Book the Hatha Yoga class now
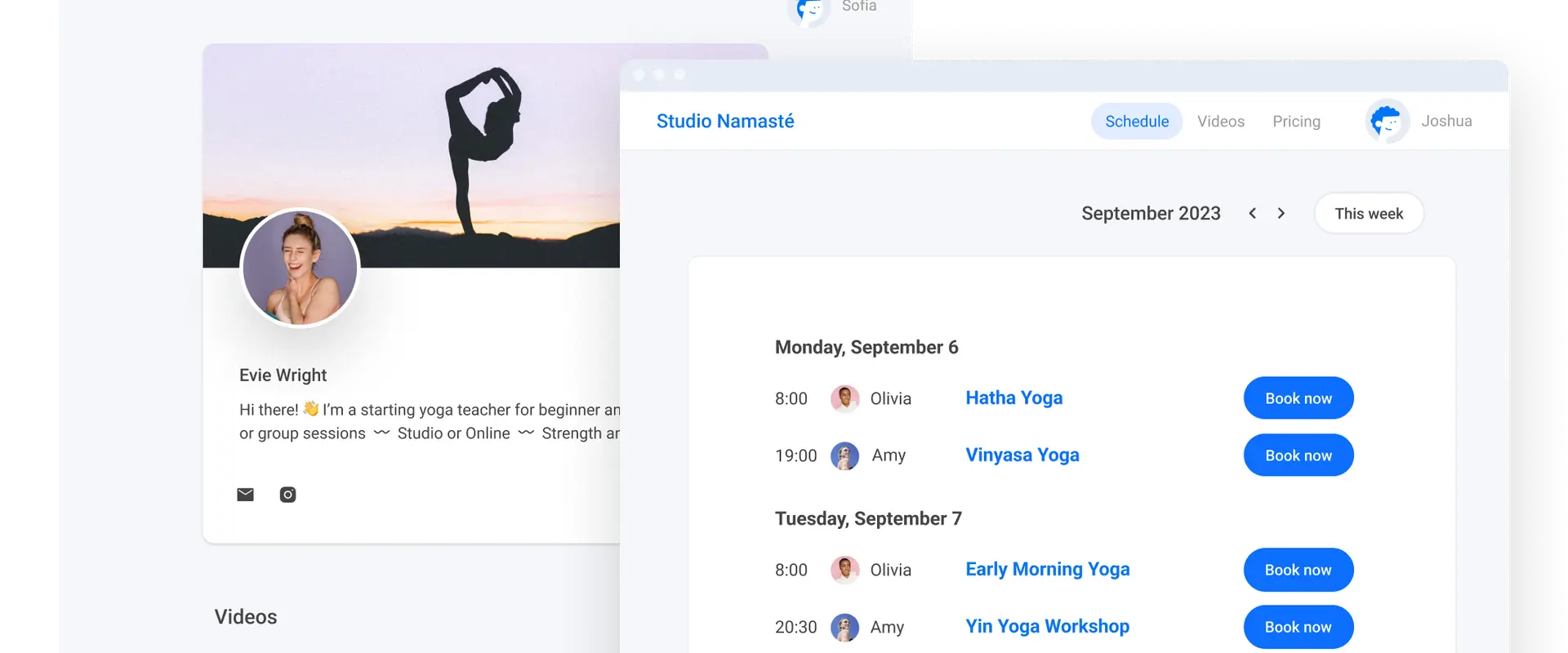The image size is (1568, 653). (x=1298, y=398)
